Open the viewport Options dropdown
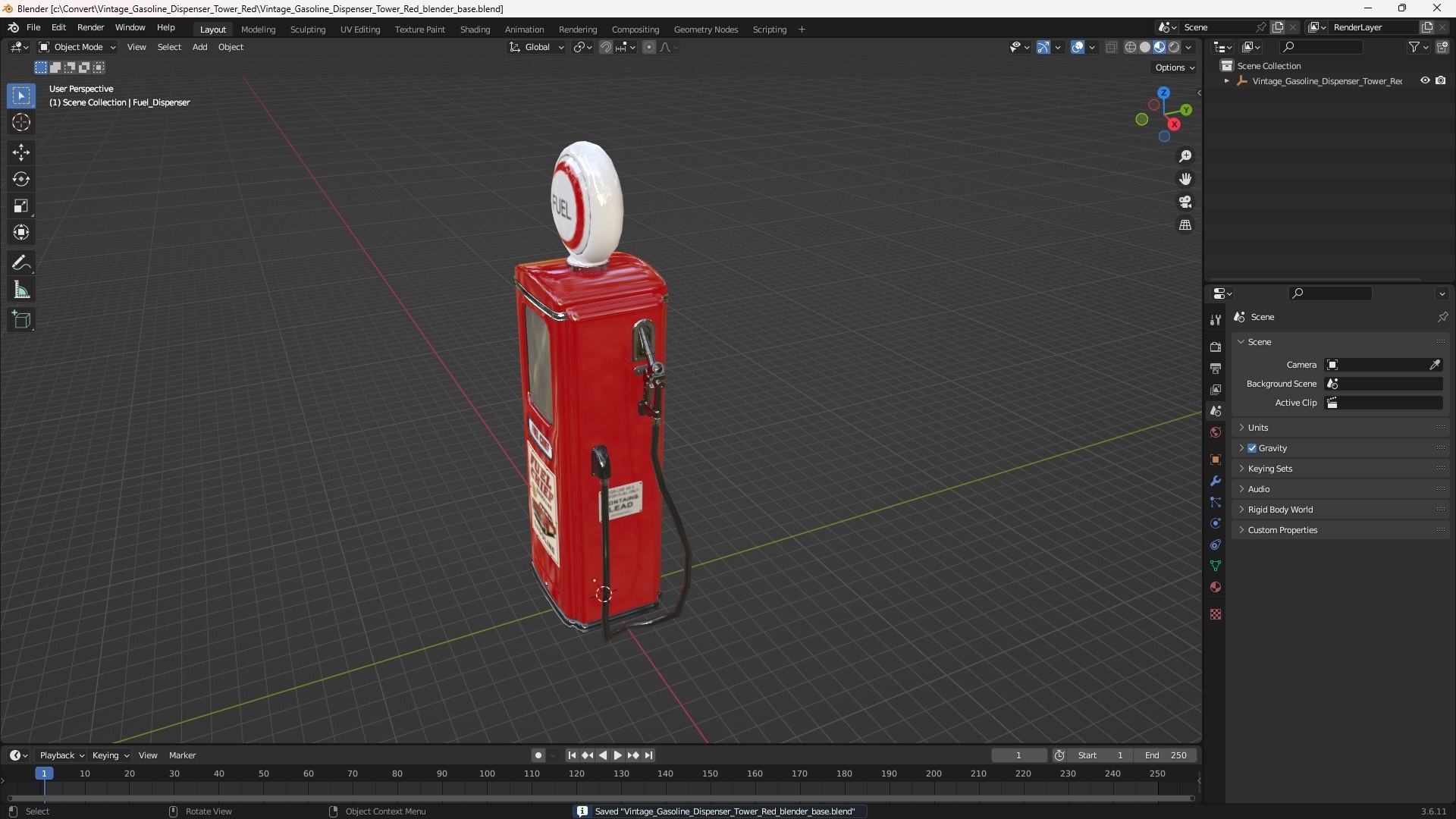 (x=1174, y=67)
